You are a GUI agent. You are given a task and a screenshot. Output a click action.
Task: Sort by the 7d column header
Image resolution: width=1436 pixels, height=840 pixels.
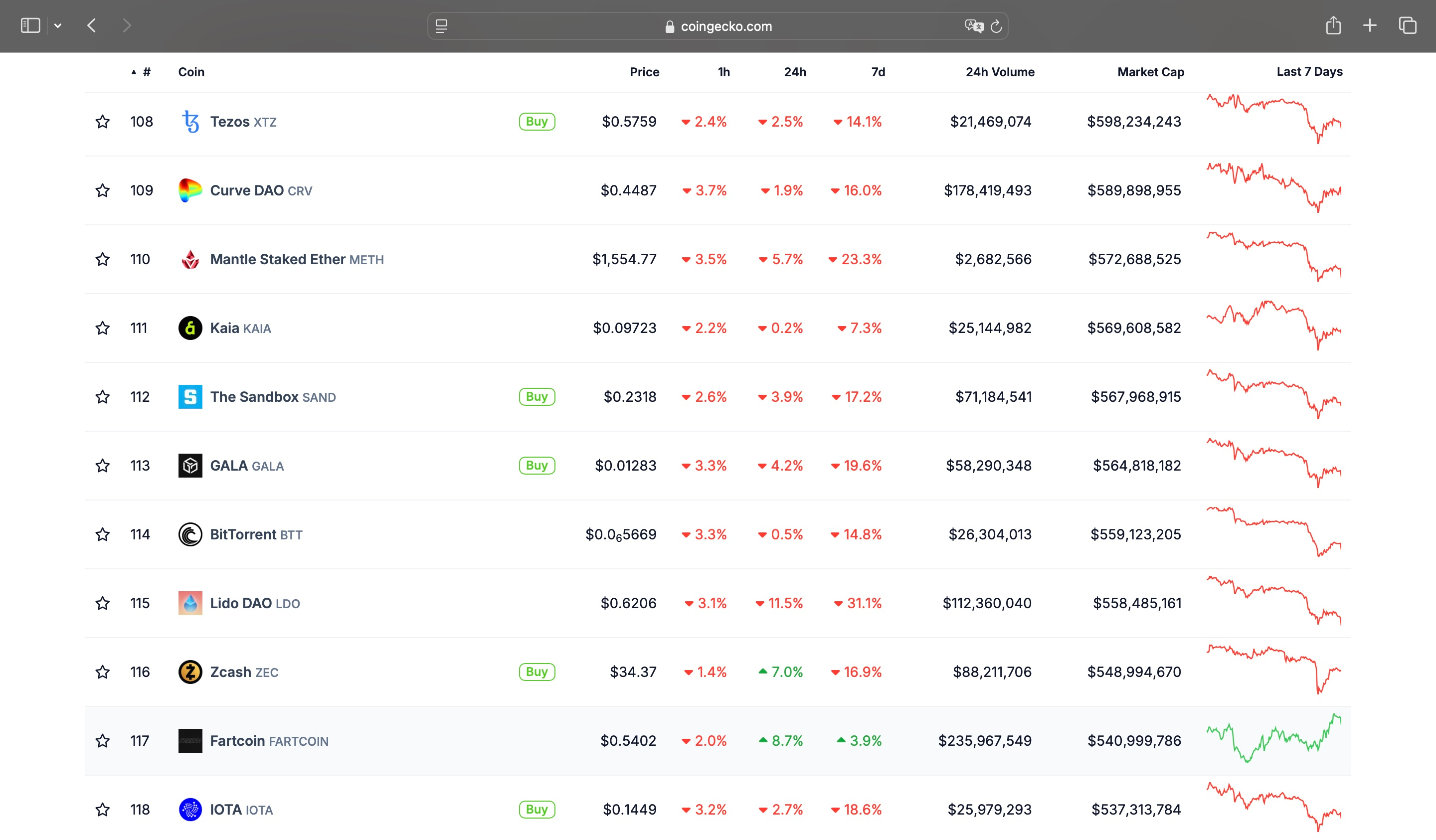pos(878,72)
